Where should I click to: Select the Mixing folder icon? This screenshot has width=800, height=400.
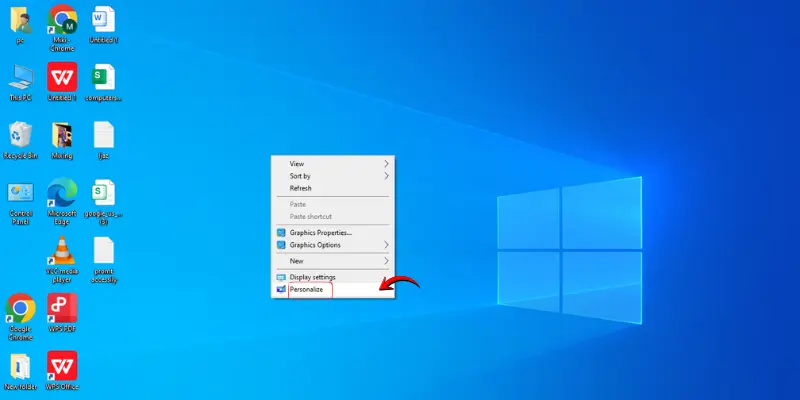62,135
